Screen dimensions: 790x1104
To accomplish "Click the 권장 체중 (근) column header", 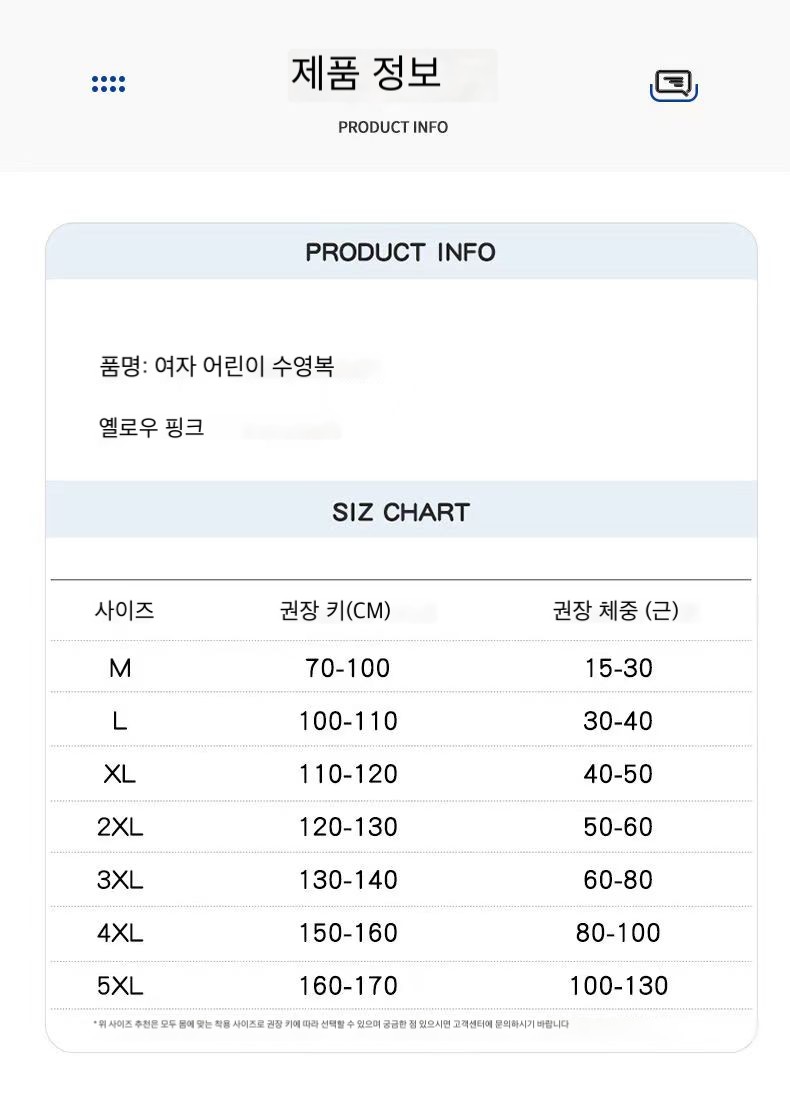I will pyautogui.click(x=615, y=610).
